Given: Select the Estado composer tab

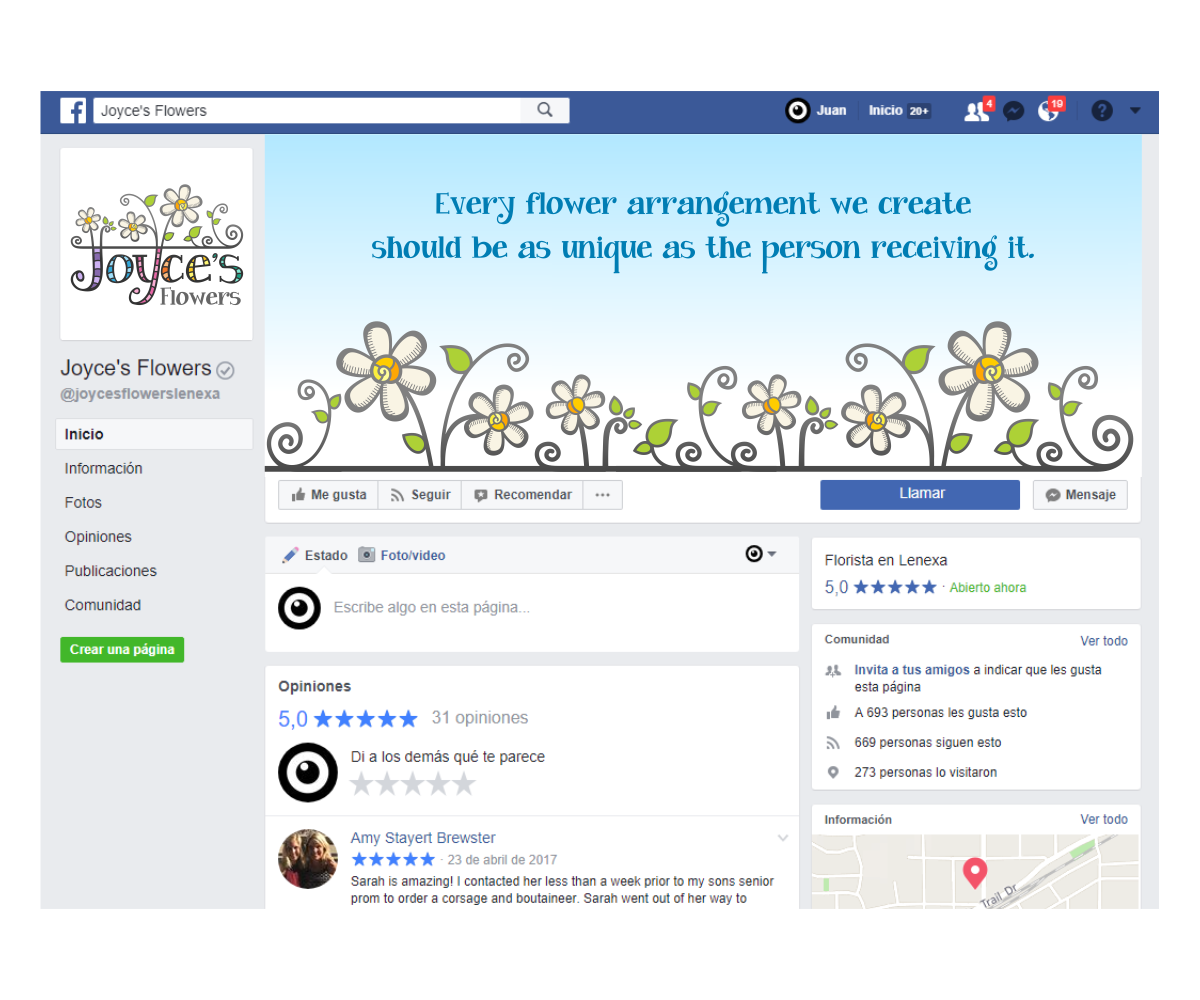Looking at the screenshot, I should [x=315, y=555].
